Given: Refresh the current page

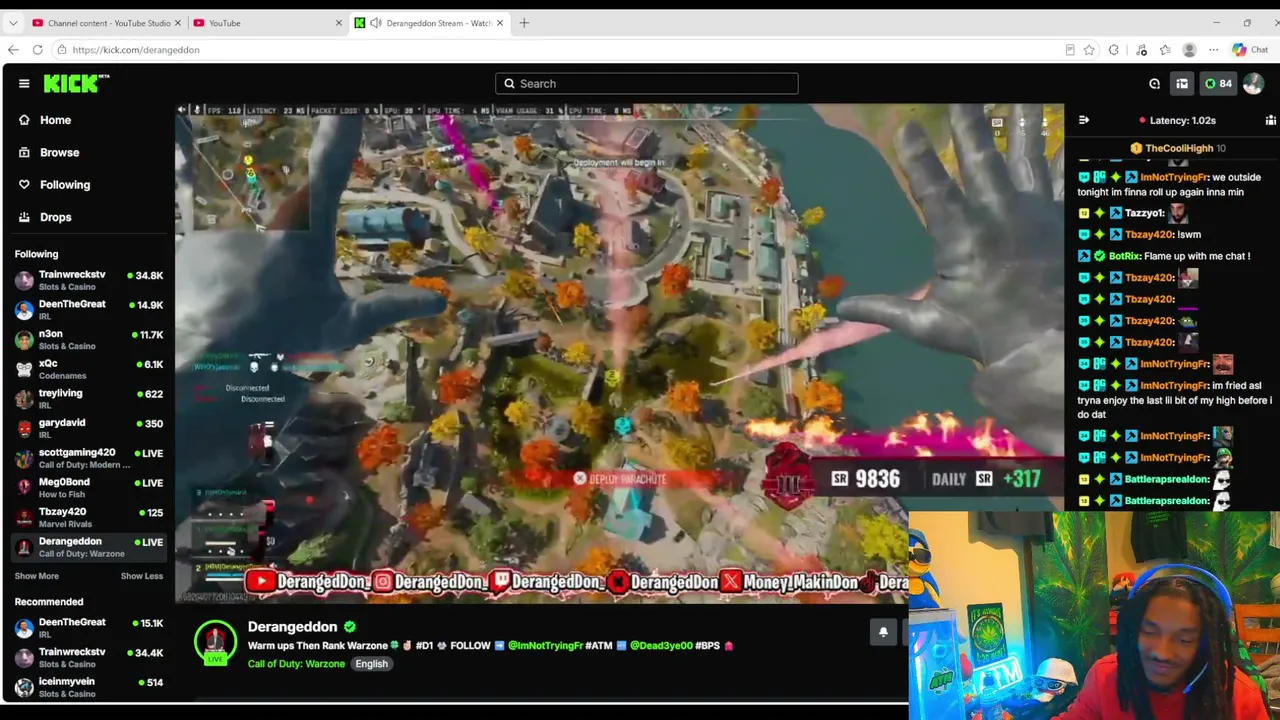Looking at the screenshot, I should pyautogui.click(x=37, y=50).
